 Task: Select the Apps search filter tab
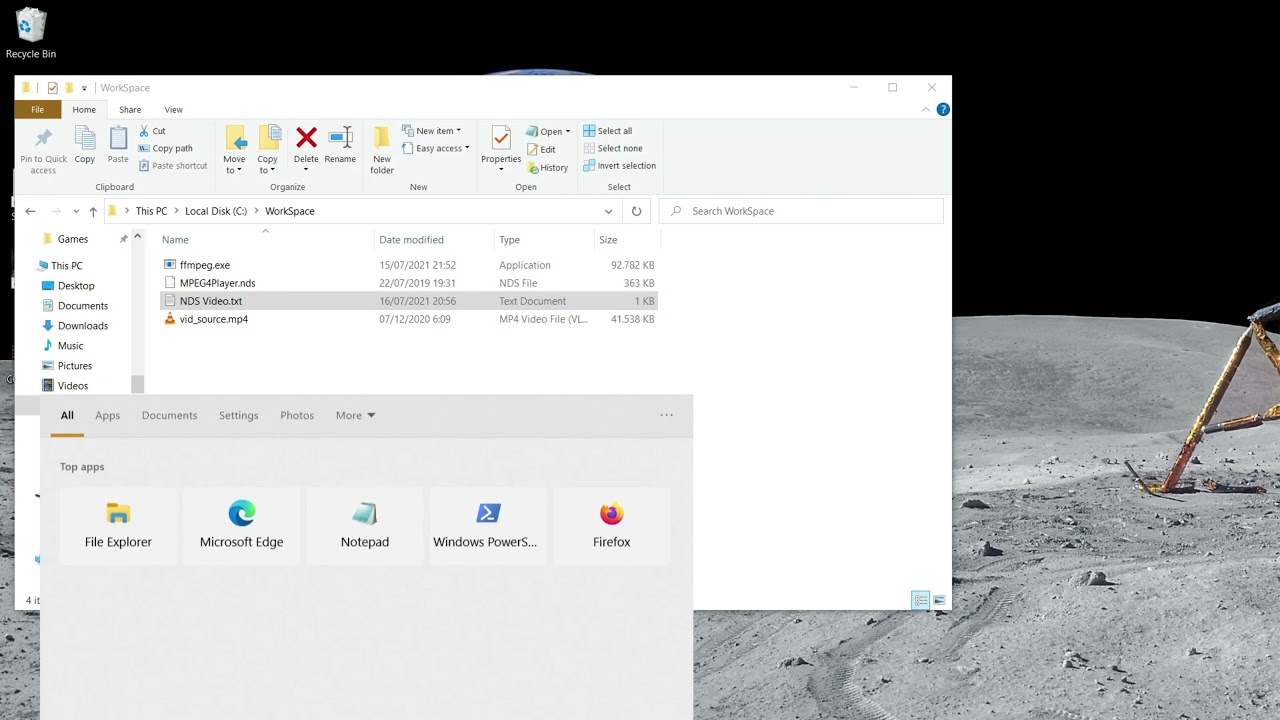[x=107, y=415]
